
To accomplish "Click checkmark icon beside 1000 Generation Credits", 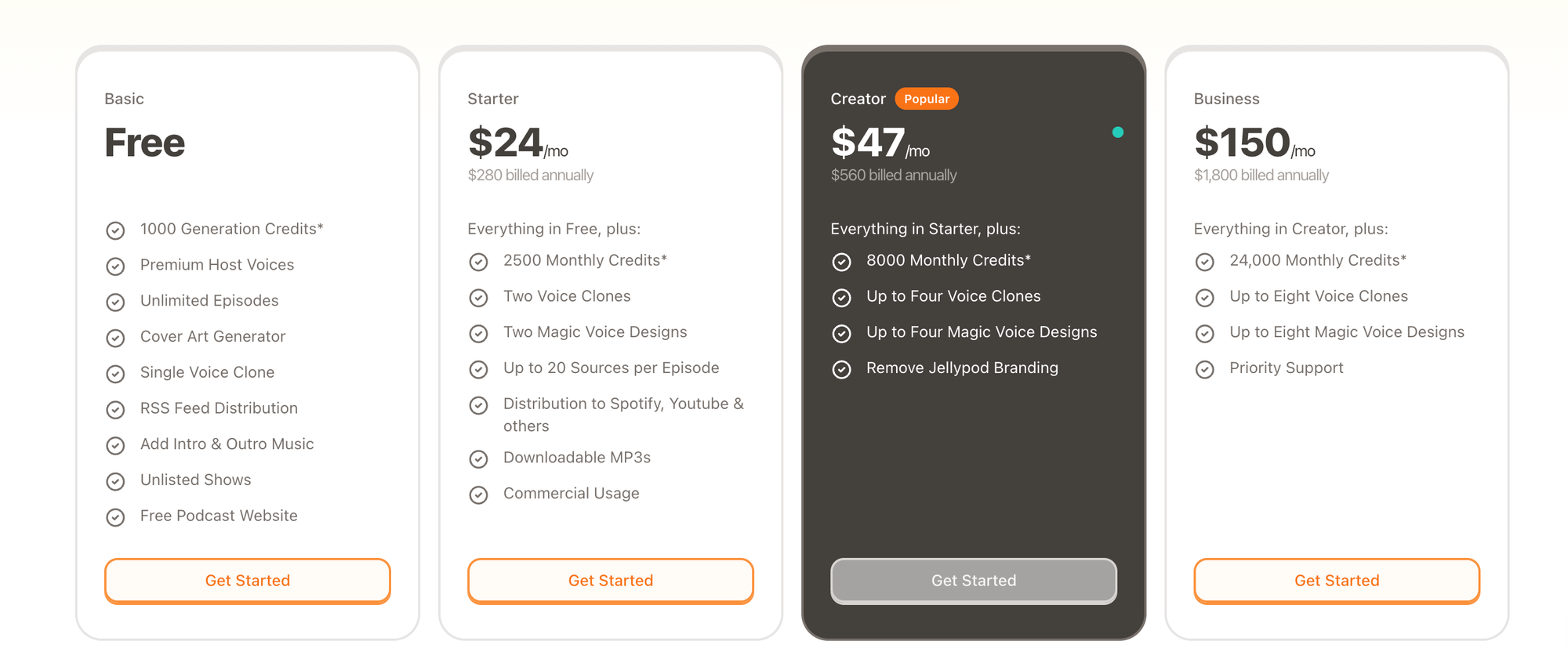I will click(115, 230).
